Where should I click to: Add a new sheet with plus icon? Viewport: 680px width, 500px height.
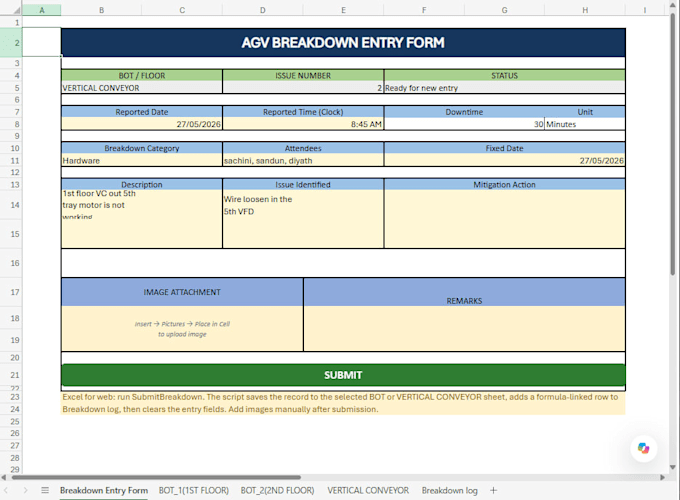[493, 490]
